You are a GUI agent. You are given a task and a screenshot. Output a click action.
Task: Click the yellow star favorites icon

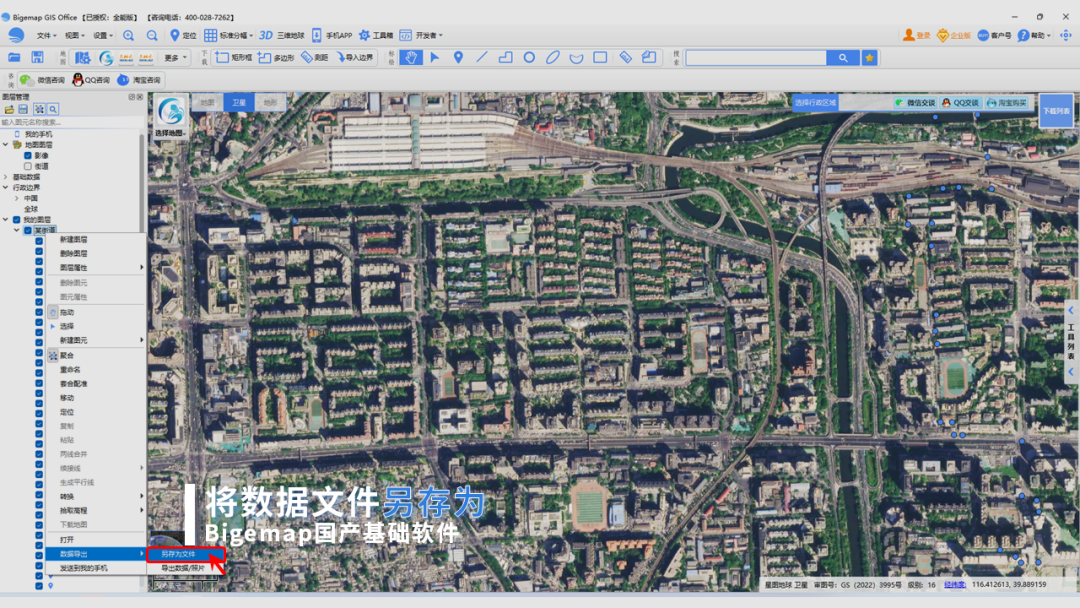870,58
